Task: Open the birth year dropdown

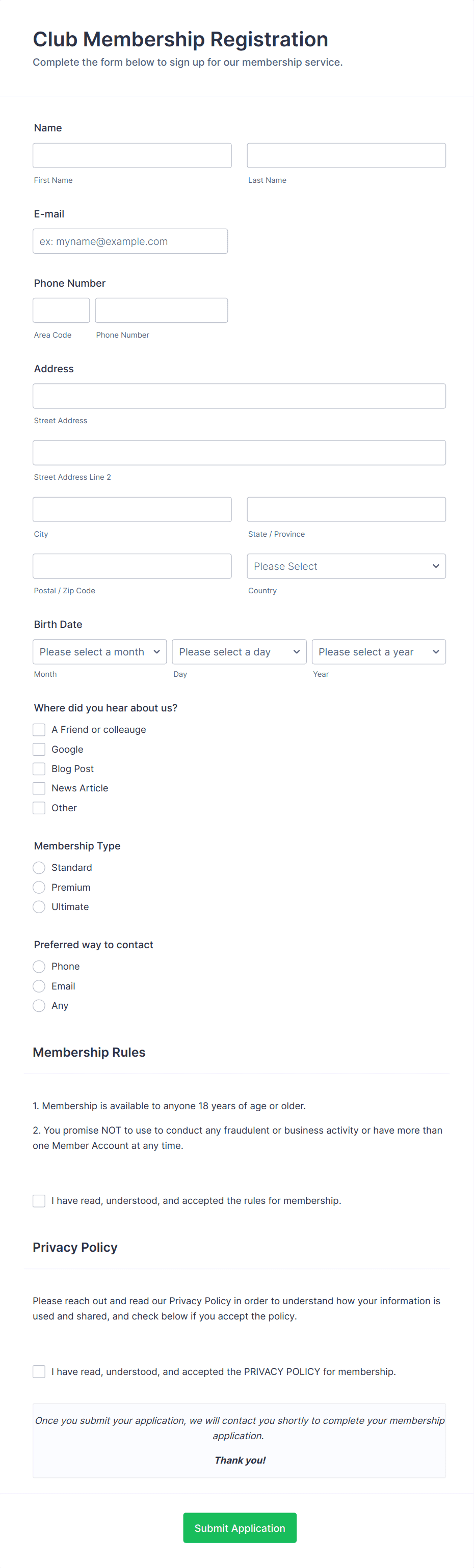Action: pos(378,651)
